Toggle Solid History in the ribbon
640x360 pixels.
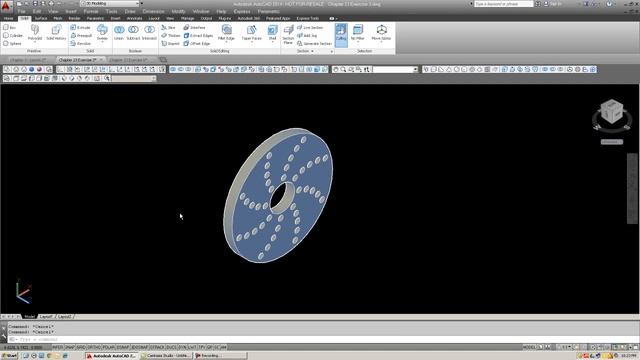[56, 33]
